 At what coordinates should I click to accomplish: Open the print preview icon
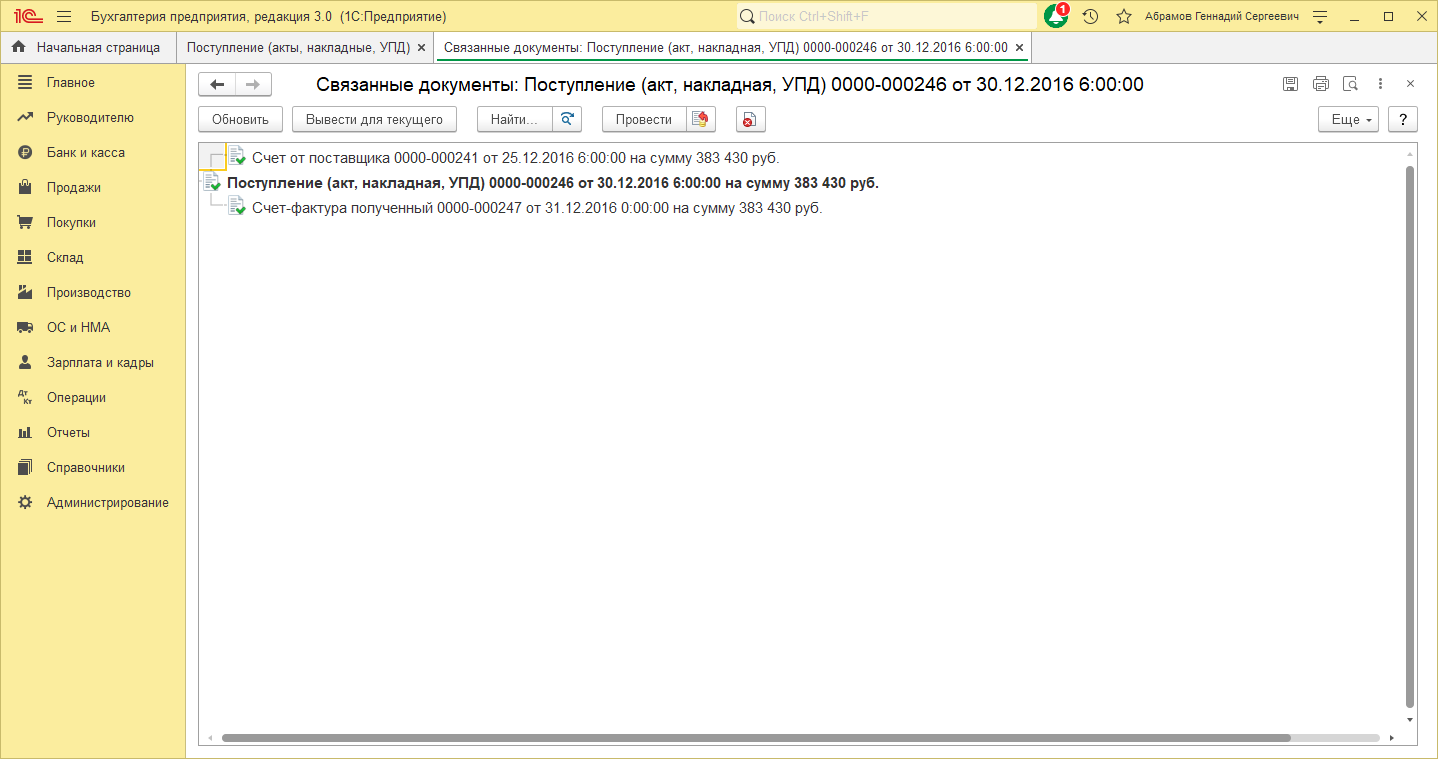[1350, 85]
